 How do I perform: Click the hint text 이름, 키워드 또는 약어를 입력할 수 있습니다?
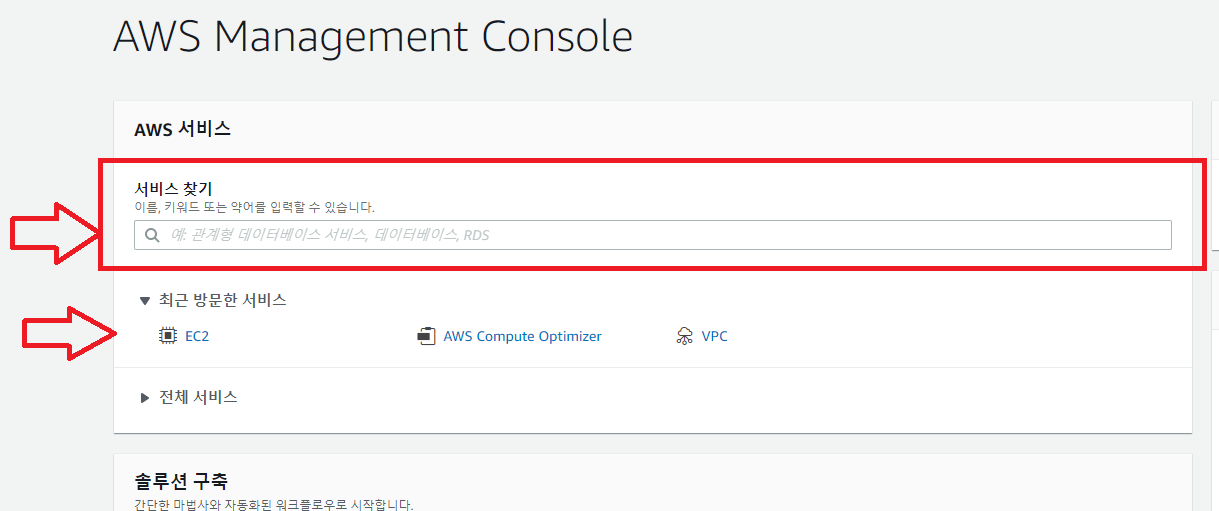(255, 207)
